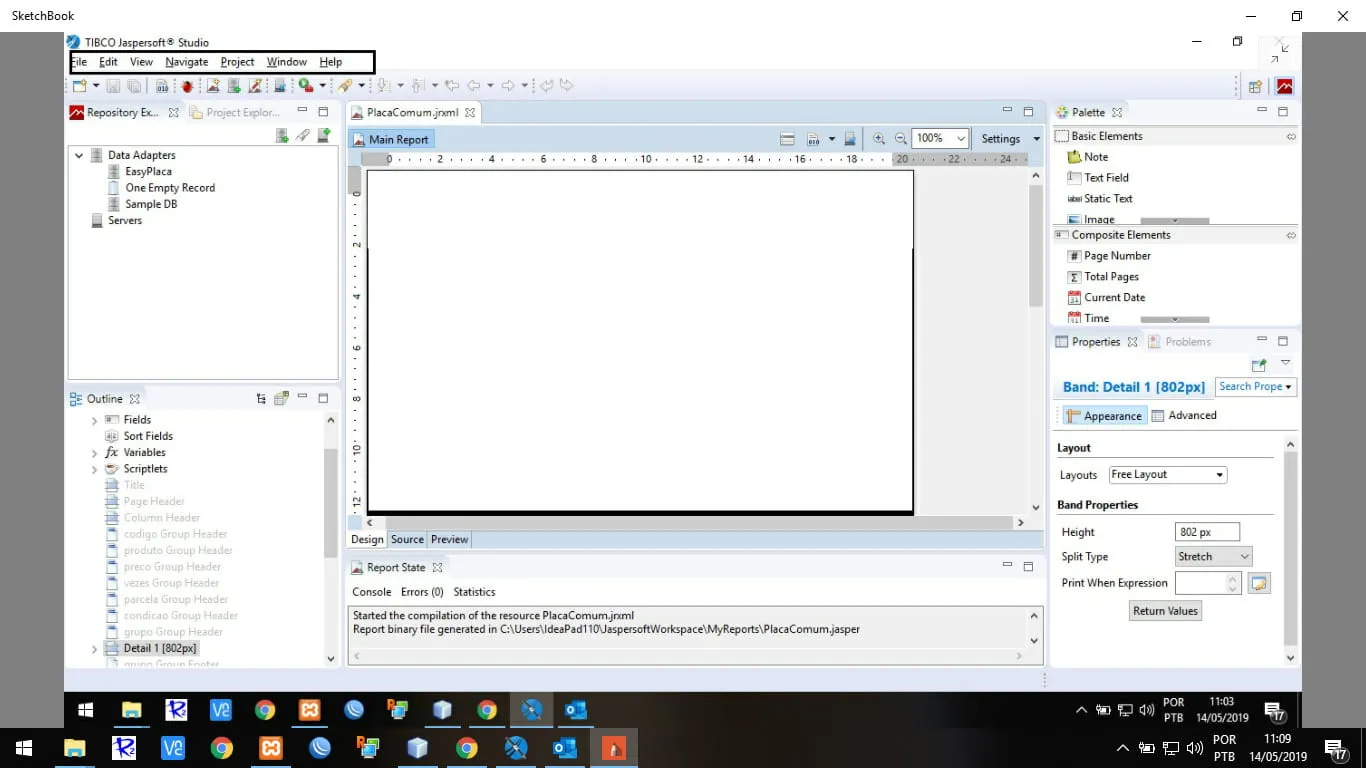Image resolution: width=1366 pixels, height=768 pixels.
Task: Click the zoom in magnifier icon
Action: pyautogui.click(x=879, y=139)
